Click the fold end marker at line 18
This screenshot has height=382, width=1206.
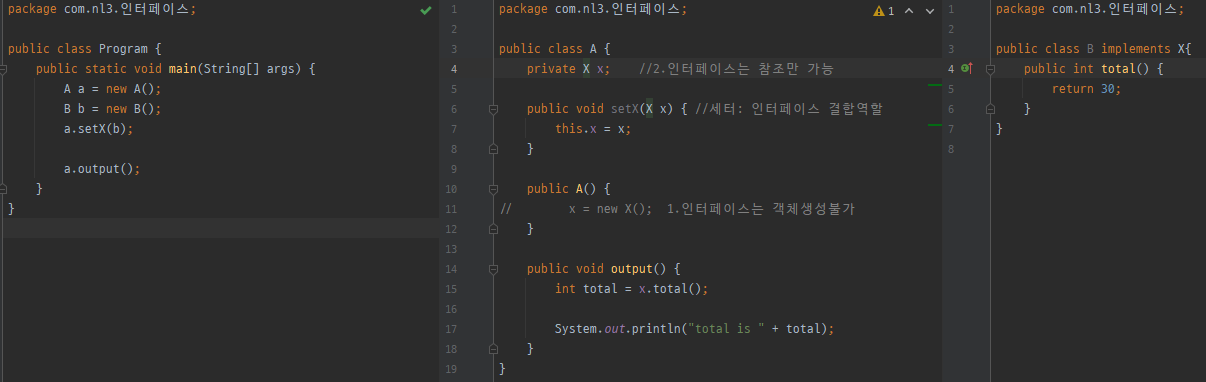pos(493,348)
